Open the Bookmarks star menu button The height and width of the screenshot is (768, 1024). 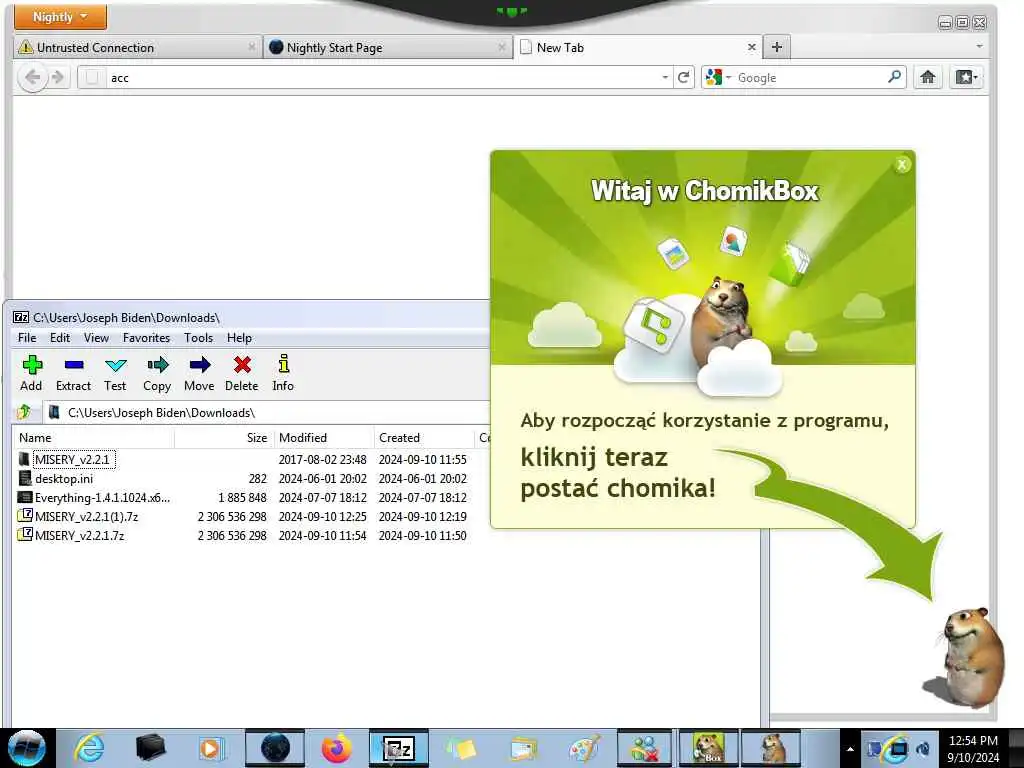[966, 78]
